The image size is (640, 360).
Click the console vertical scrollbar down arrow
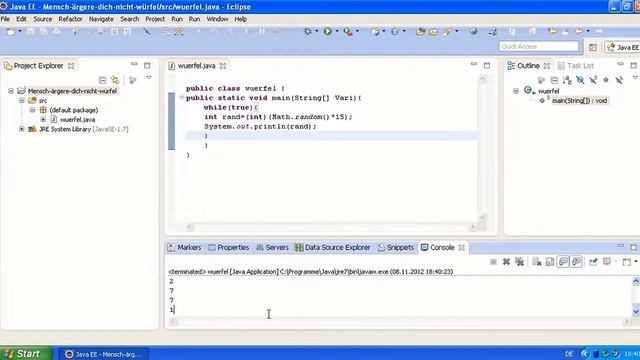(x=636, y=312)
